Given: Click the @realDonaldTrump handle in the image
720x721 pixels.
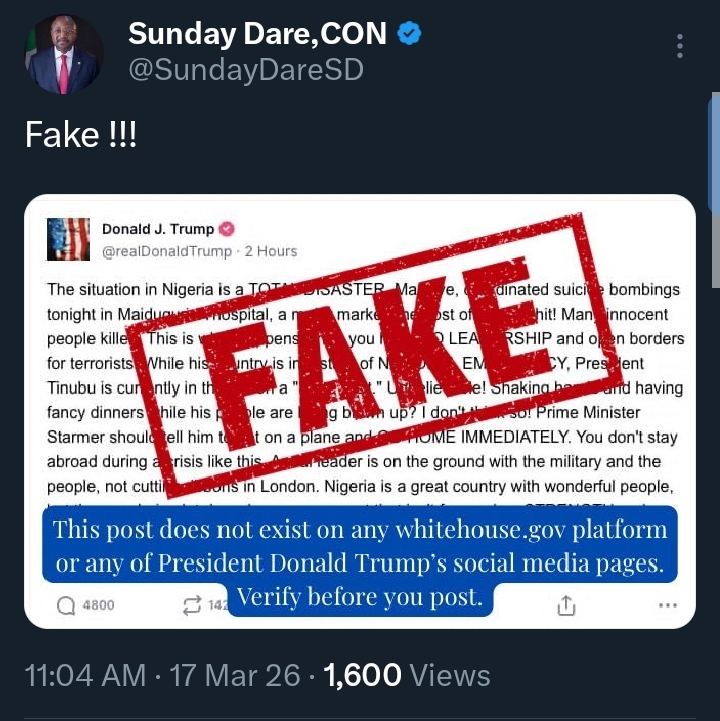Looking at the screenshot, I should (166, 250).
